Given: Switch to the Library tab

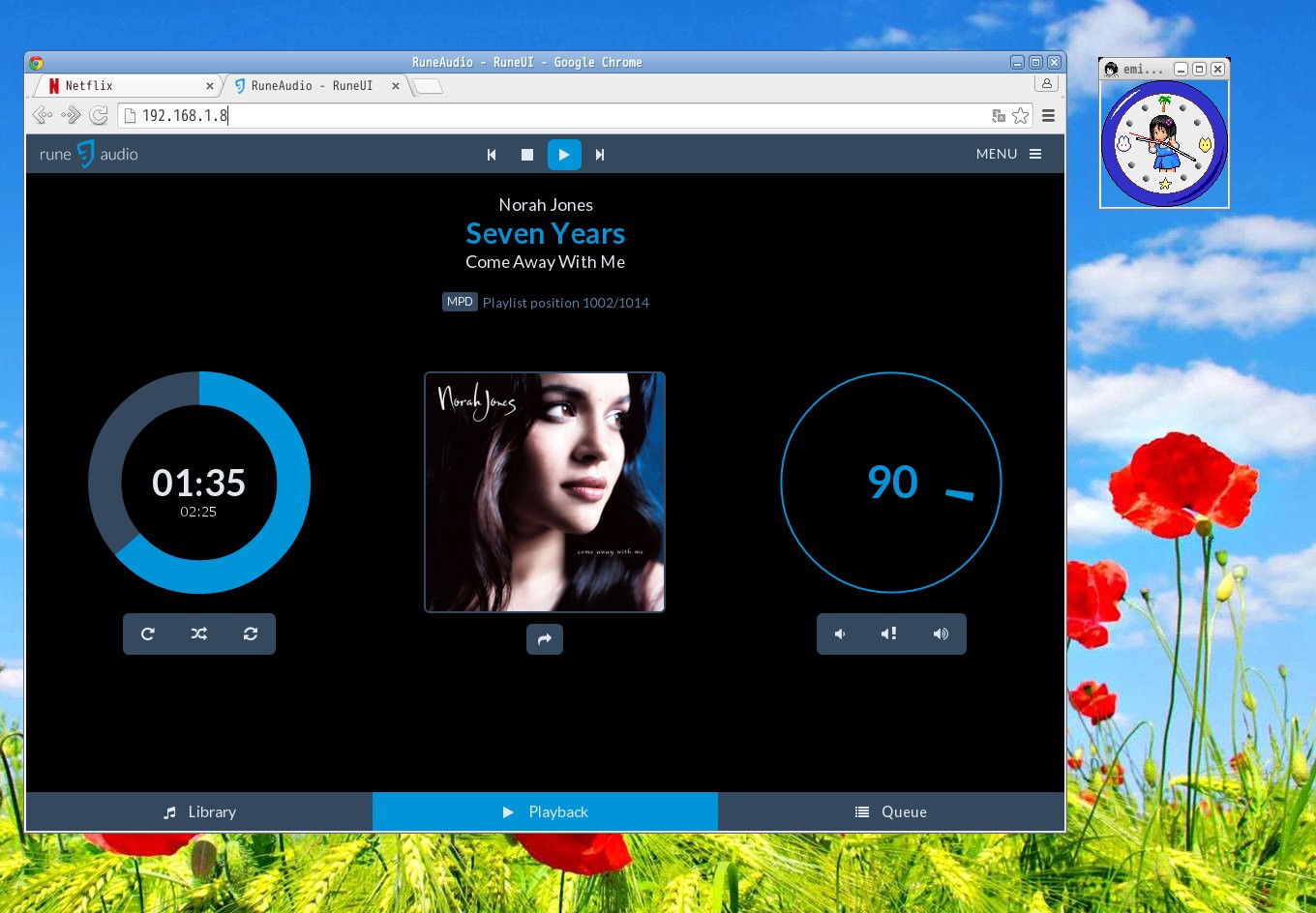Looking at the screenshot, I should (x=199, y=812).
